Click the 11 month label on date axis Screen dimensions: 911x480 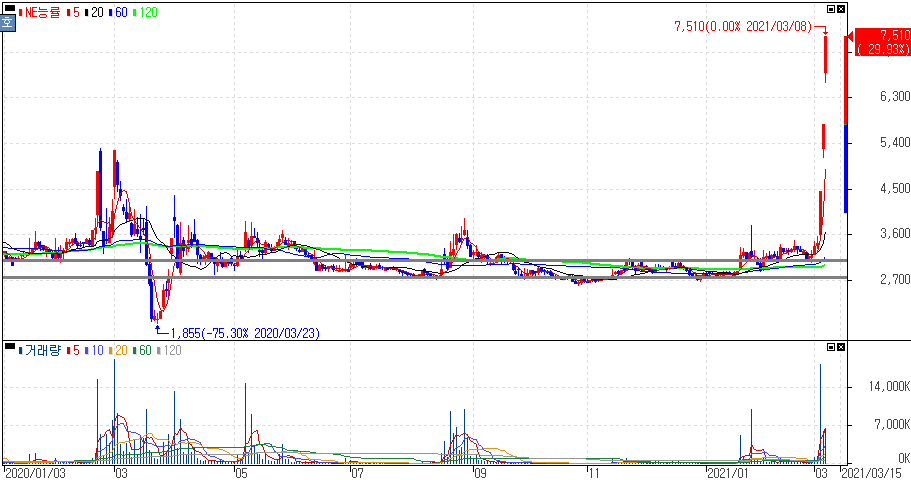tap(593, 473)
